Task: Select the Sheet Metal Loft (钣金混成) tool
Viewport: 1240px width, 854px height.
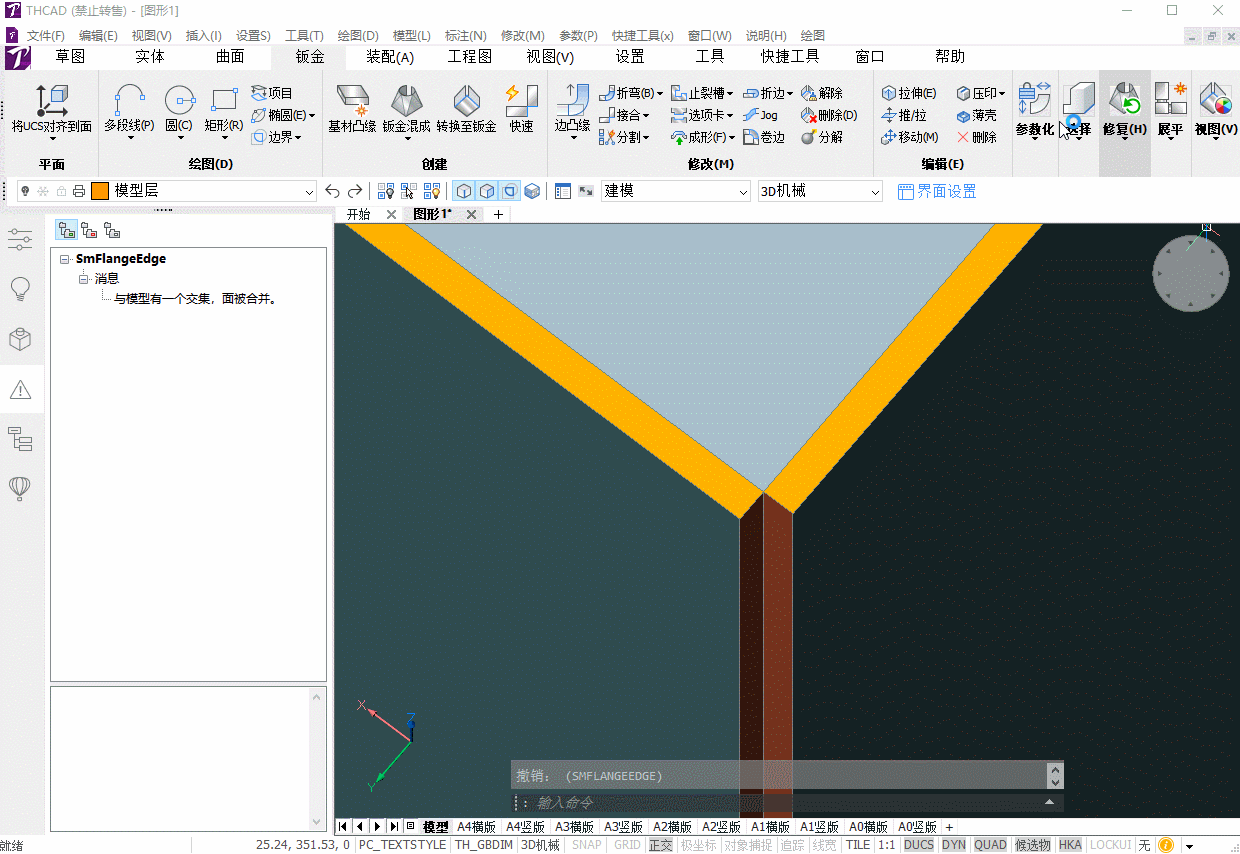Action: (406, 109)
